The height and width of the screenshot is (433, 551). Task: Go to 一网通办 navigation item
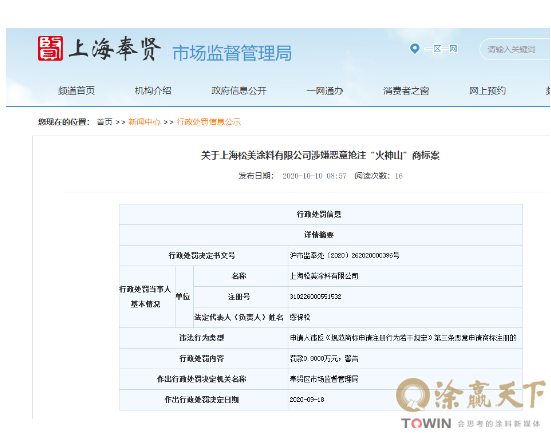click(325, 91)
